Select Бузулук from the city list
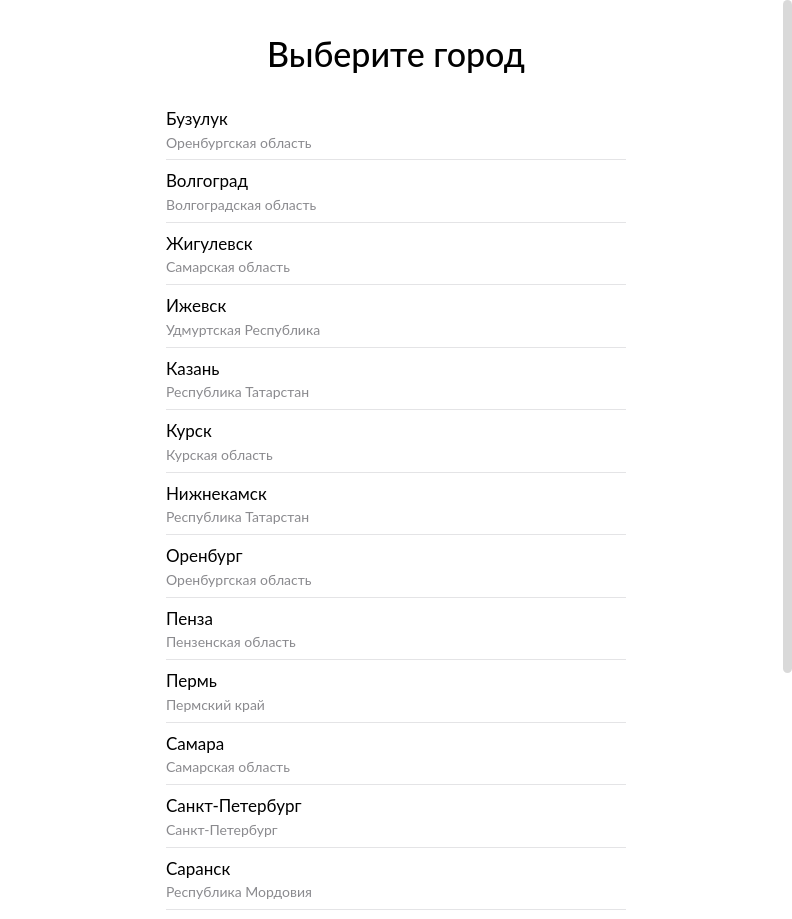 pos(197,119)
